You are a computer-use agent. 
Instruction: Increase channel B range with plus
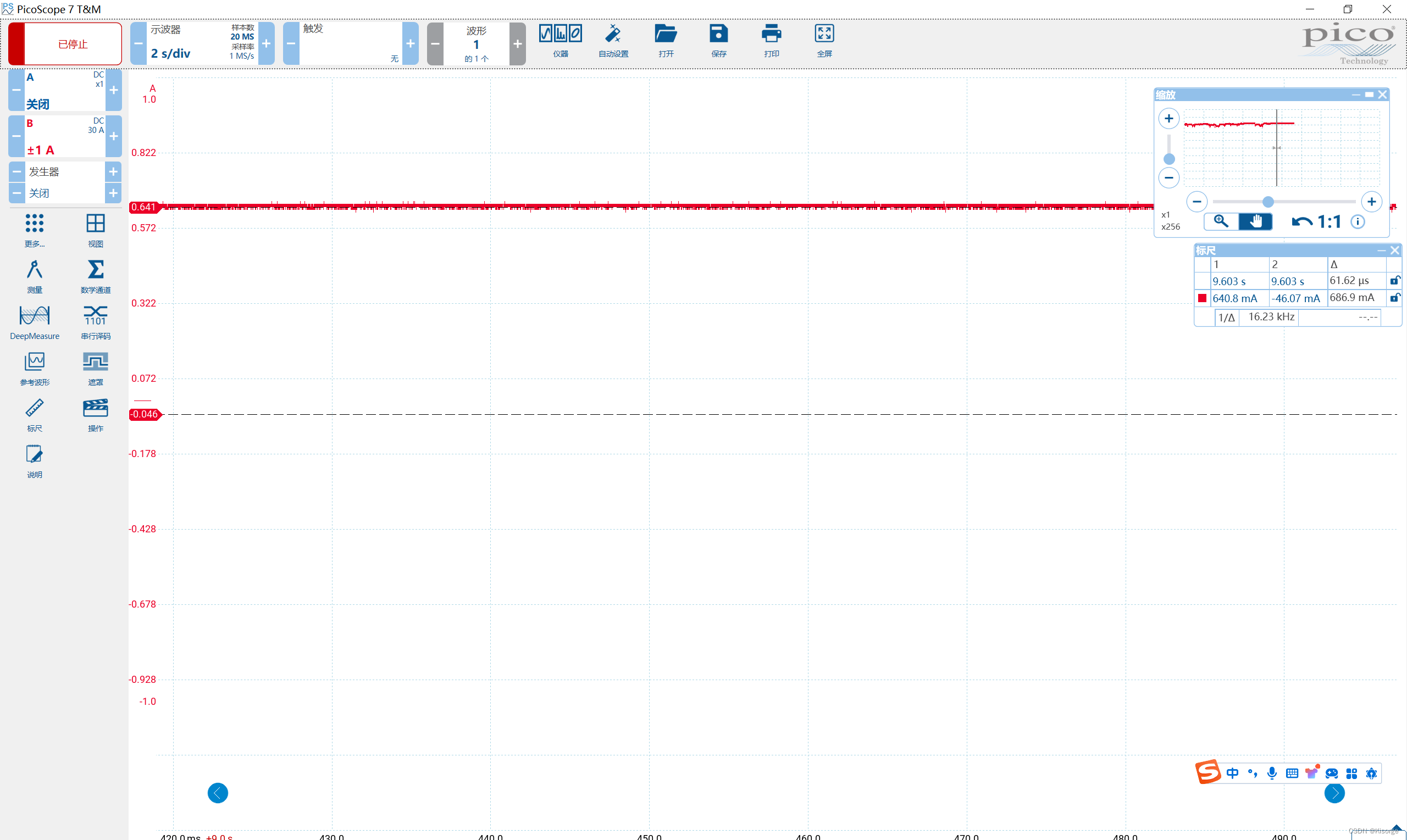[114, 136]
